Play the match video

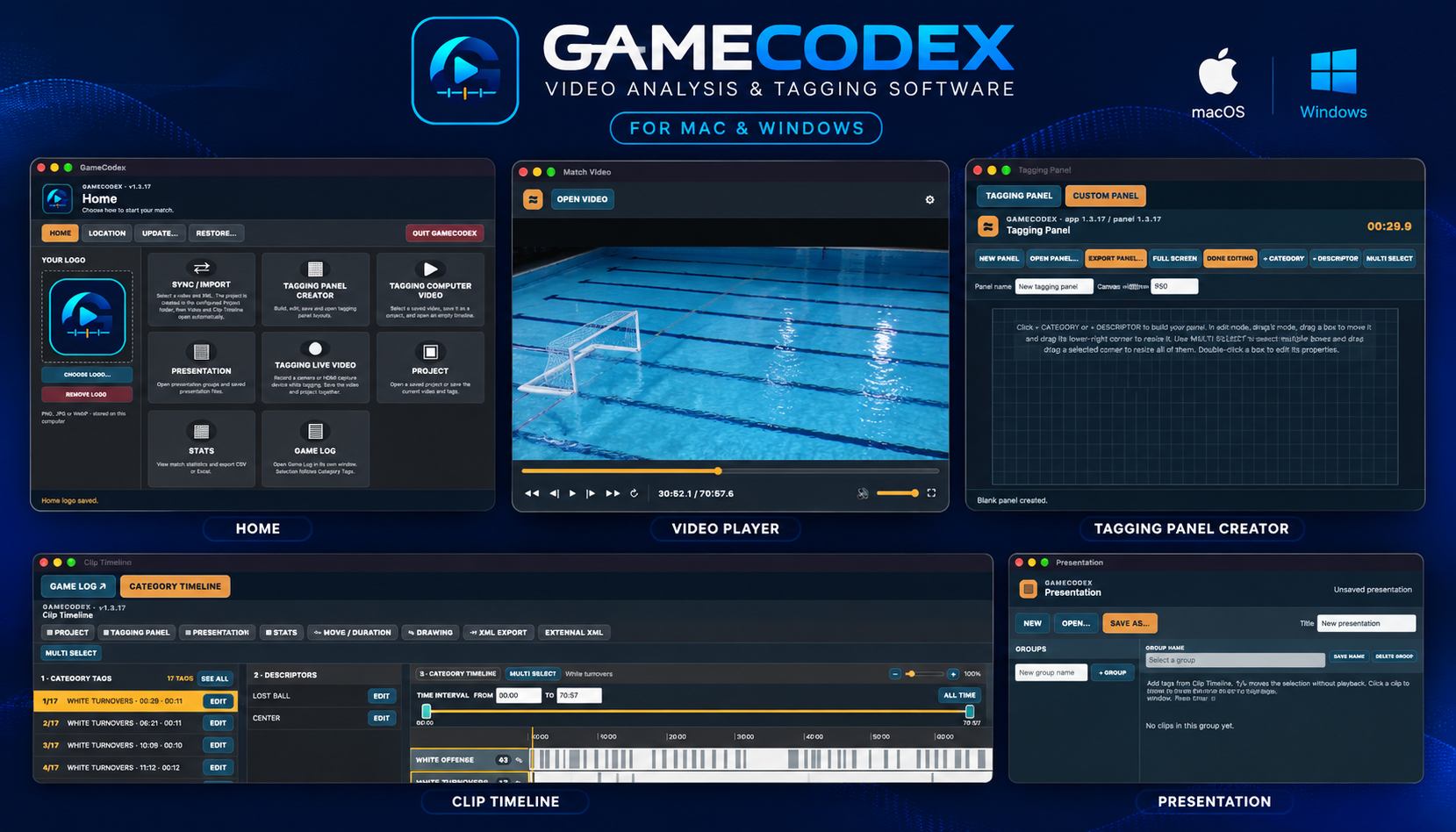pos(572,493)
